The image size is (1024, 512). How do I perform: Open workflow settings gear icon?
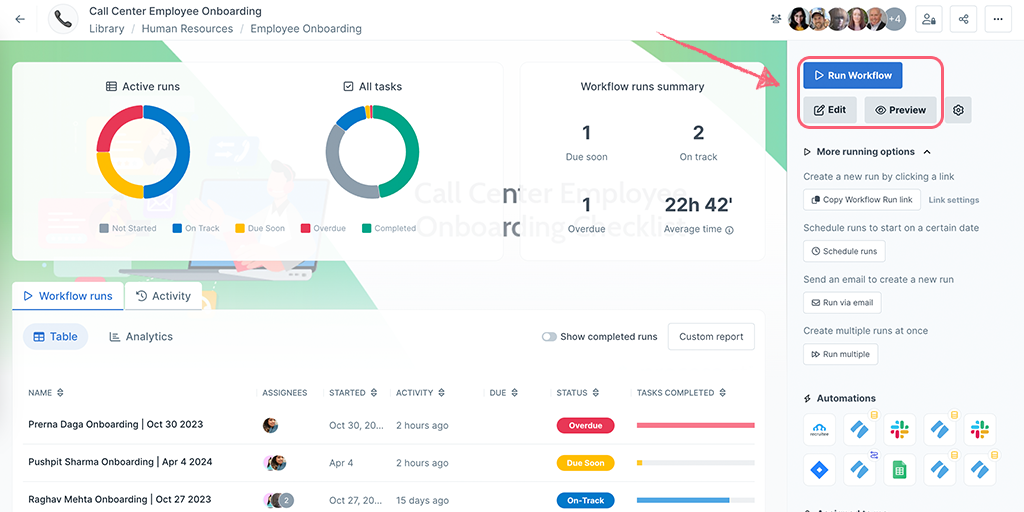coord(958,110)
